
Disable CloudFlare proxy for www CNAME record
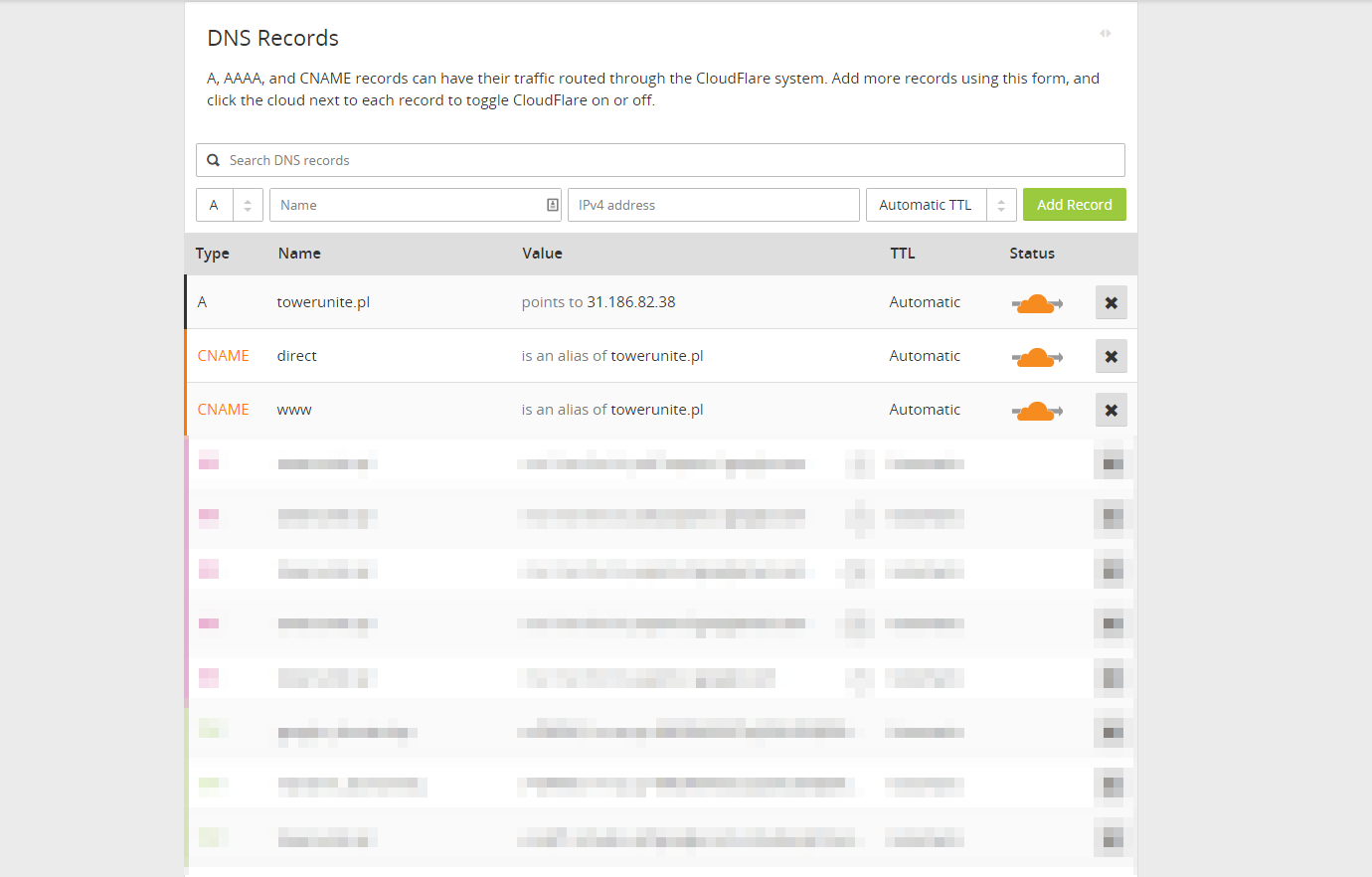click(x=1036, y=411)
